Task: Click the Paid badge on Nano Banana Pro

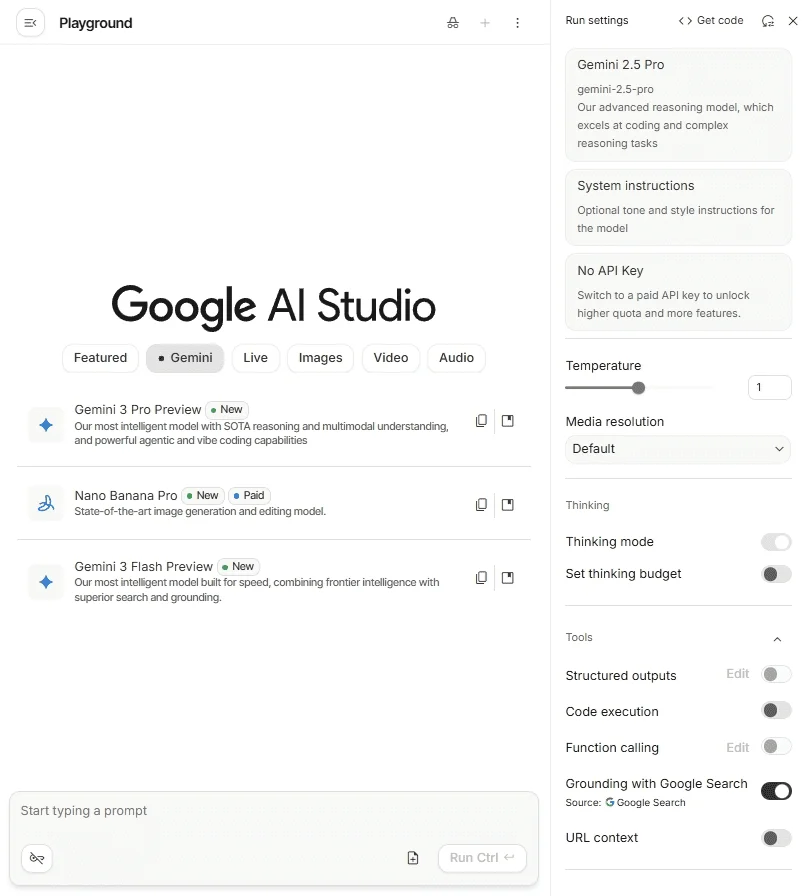Action: click(250, 495)
